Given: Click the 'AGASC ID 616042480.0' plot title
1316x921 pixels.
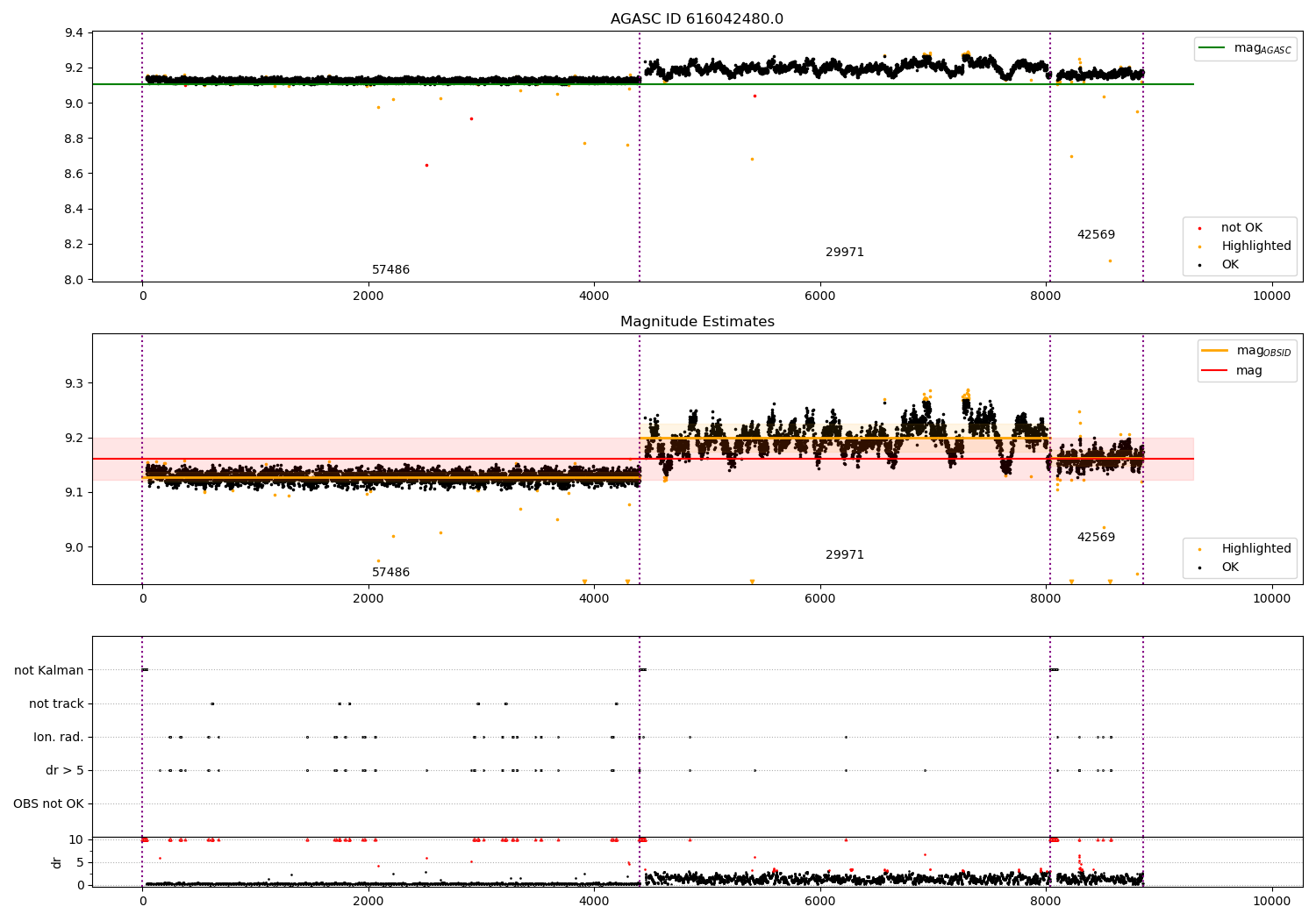Looking at the screenshot, I should 697,19.
